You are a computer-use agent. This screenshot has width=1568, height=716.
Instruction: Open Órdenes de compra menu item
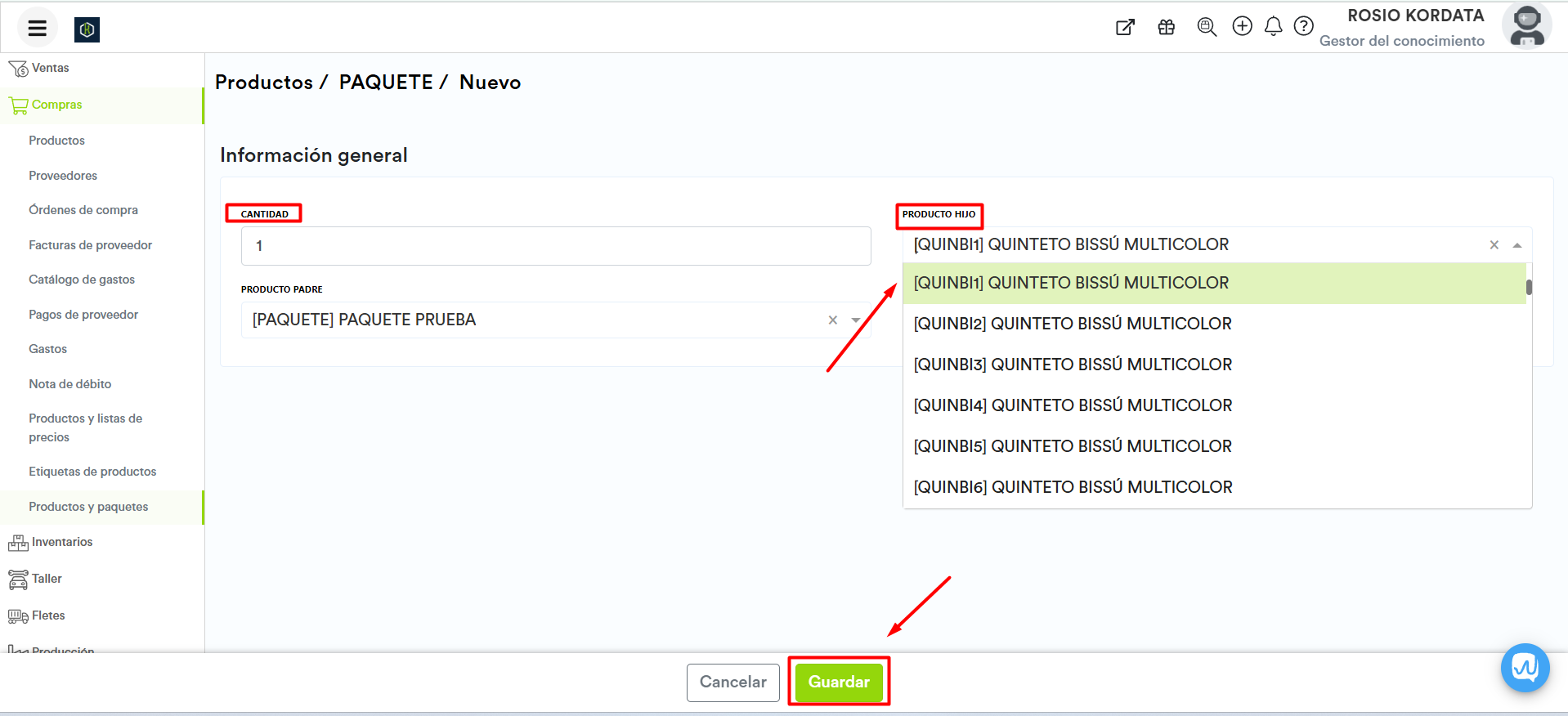[83, 210]
